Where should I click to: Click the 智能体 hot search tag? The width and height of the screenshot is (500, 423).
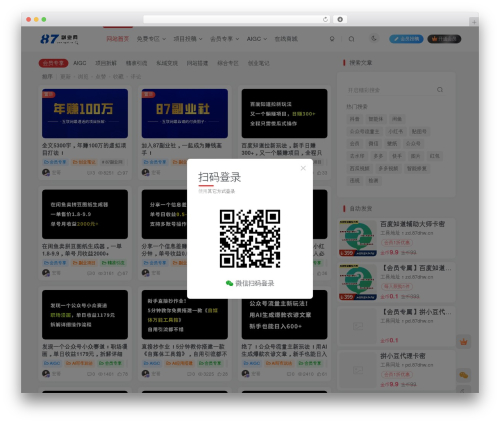[376, 119]
